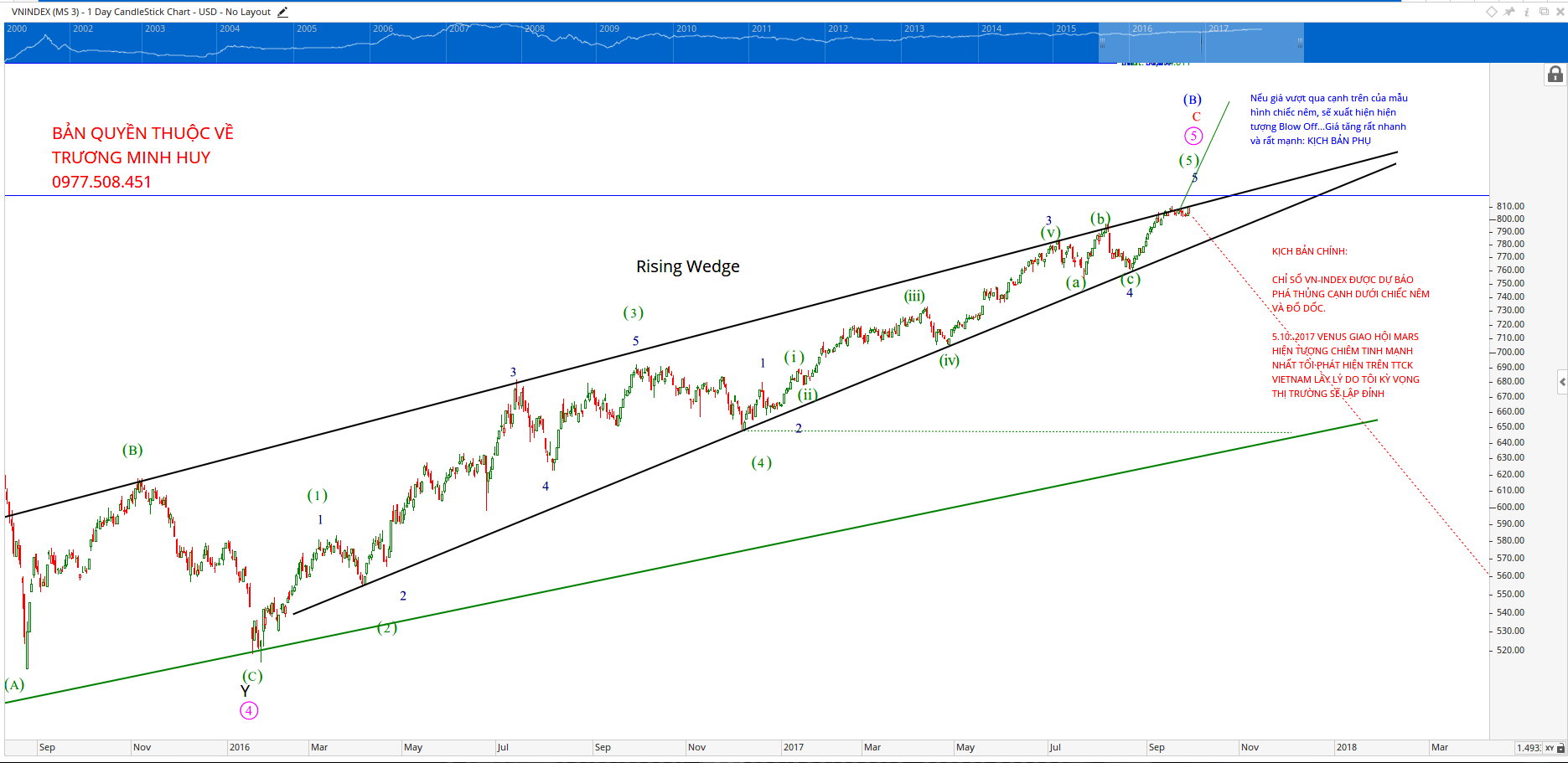
Task: Close the chart panel with X icon
Action: click(1560, 12)
